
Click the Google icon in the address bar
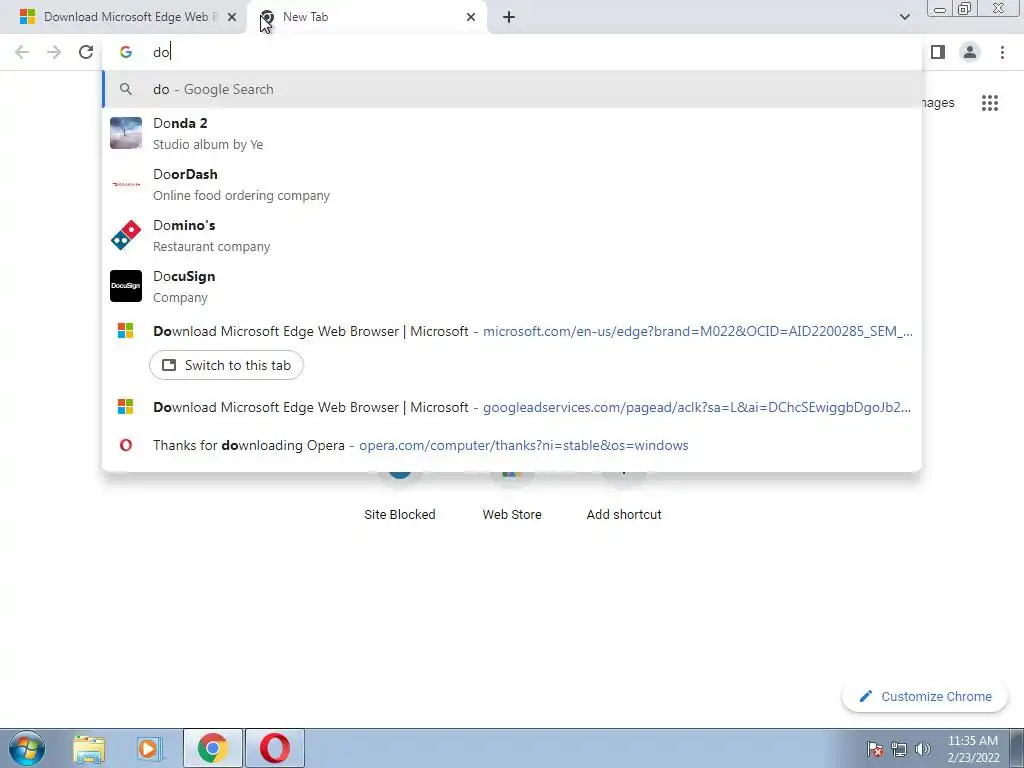(x=126, y=52)
